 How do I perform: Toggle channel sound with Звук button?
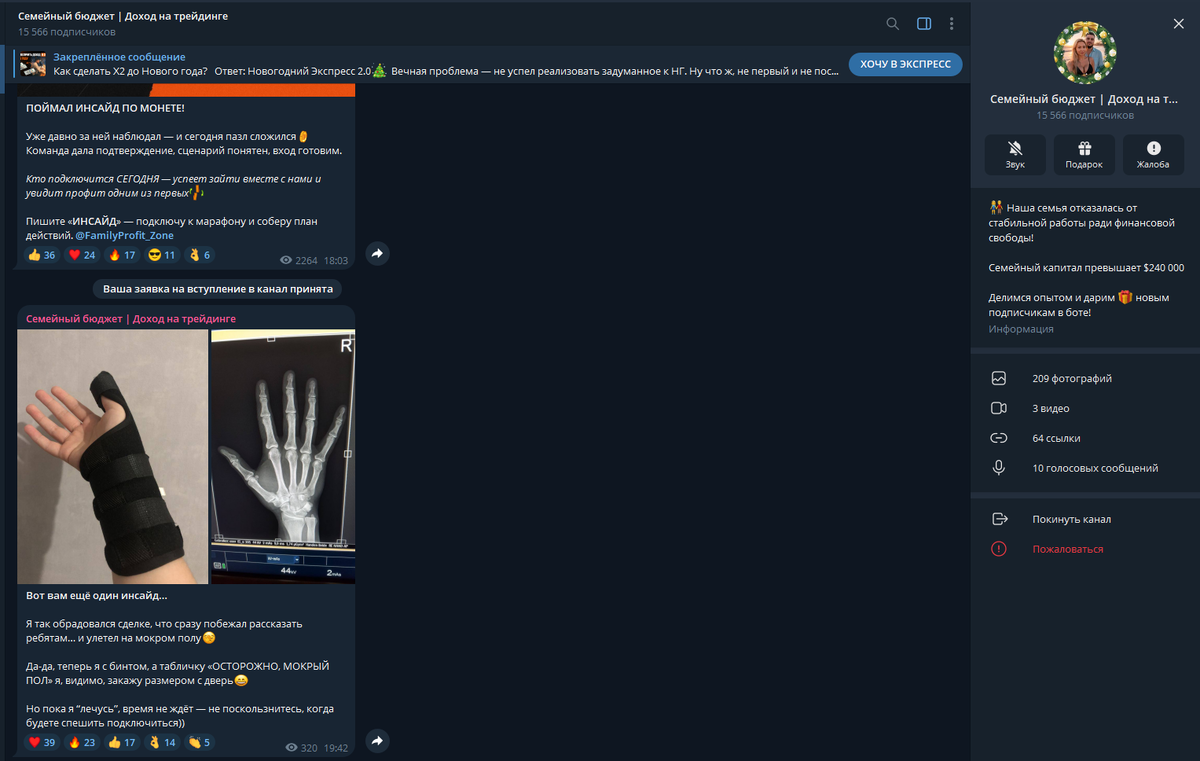(1015, 155)
